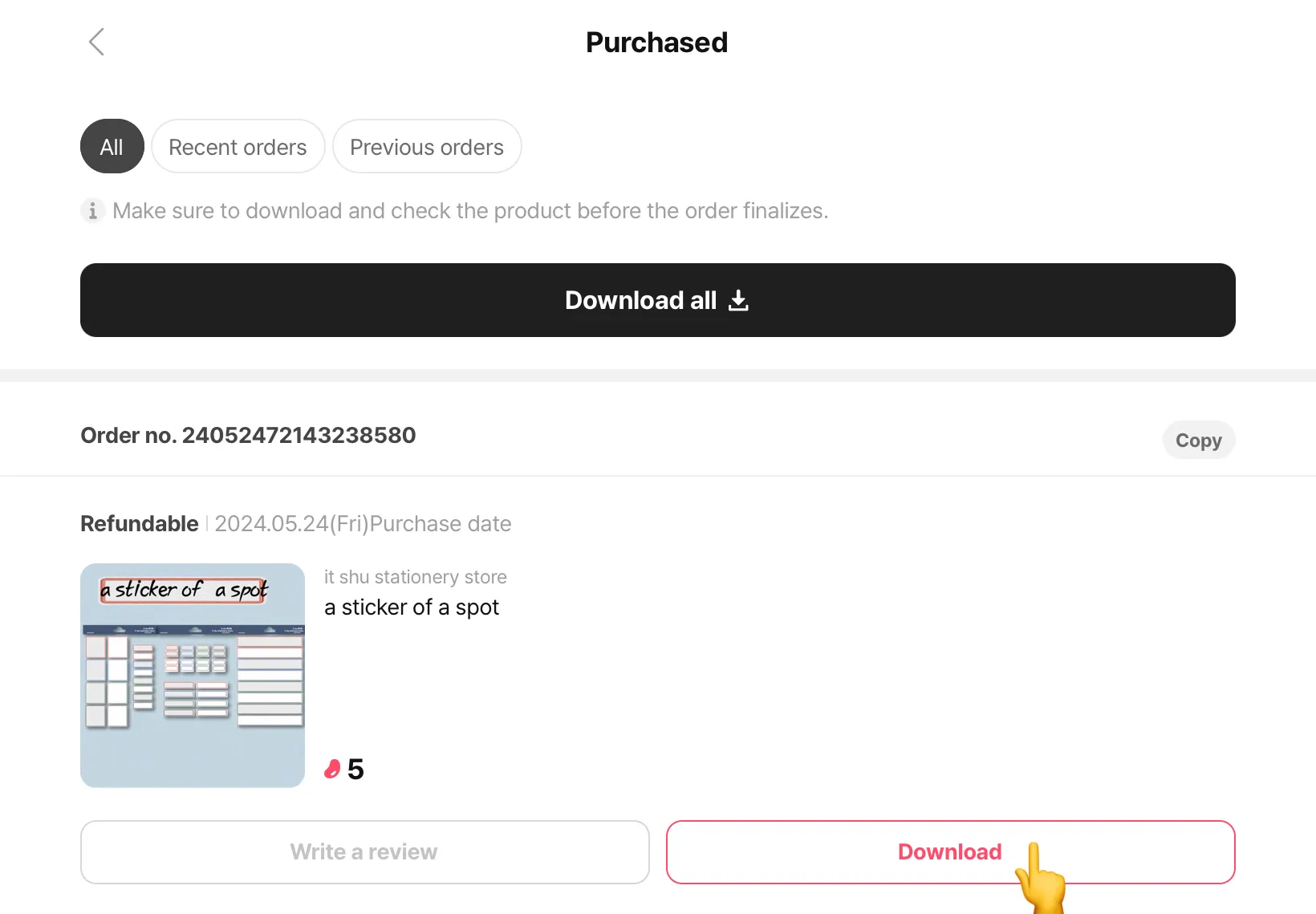Screen dimensions: 1316x914
Task: Open the "a sticker of a spot" title
Action: tap(411, 607)
